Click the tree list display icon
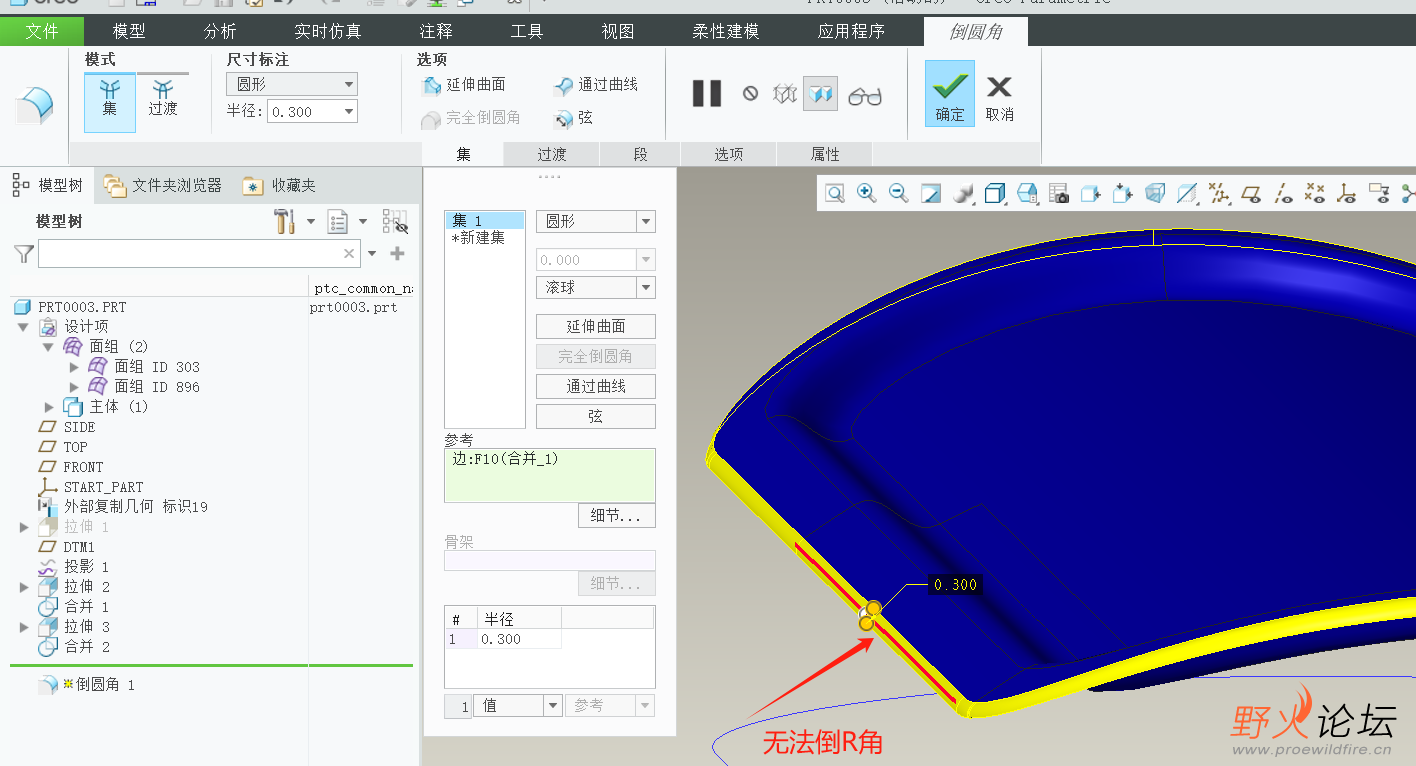This screenshot has height=766, width=1416. tap(338, 221)
